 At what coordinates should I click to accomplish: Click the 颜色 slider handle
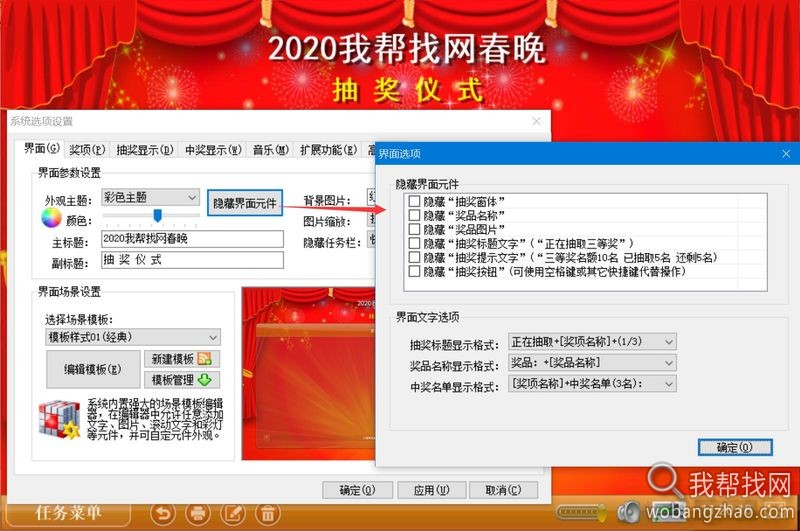pos(158,215)
